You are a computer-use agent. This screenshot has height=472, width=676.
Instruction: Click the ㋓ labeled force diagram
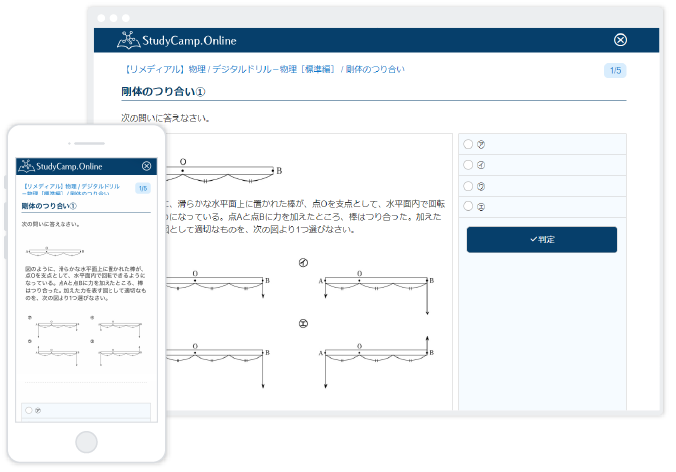click(x=375, y=362)
